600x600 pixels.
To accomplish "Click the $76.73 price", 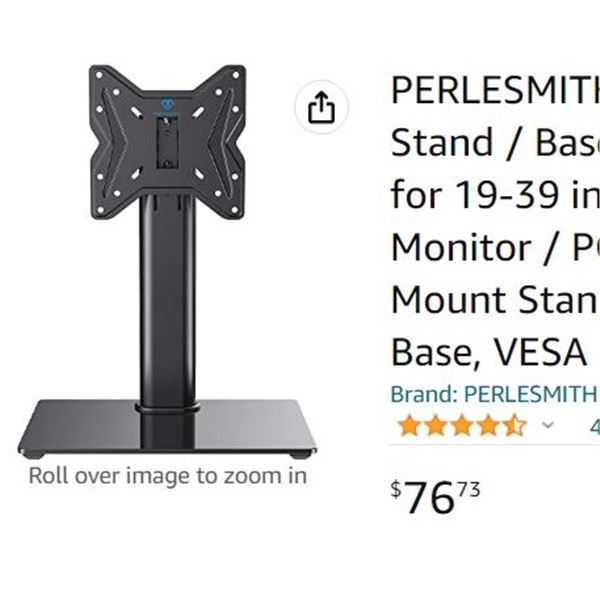I will pos(436,497).
